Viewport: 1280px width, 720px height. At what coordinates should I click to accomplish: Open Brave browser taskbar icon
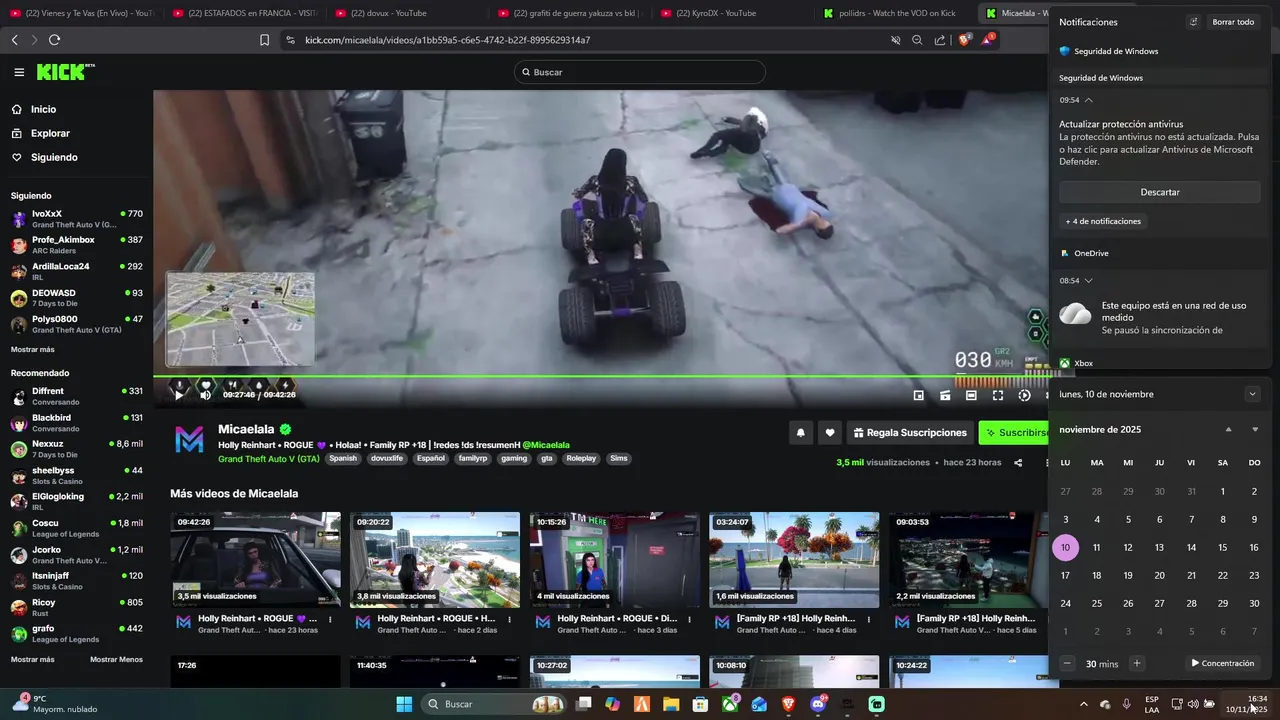pos(789,704)
